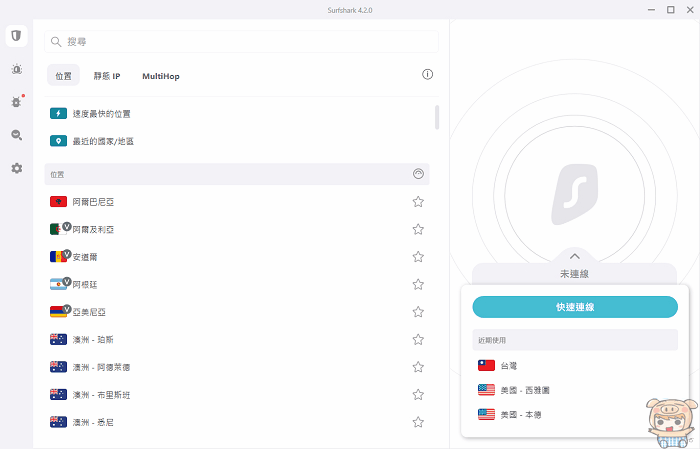Image resolution: width=700 pixels, height=449 pixels.
Task: Open the VPN shield section in sidebar
Action: (17, 36)
